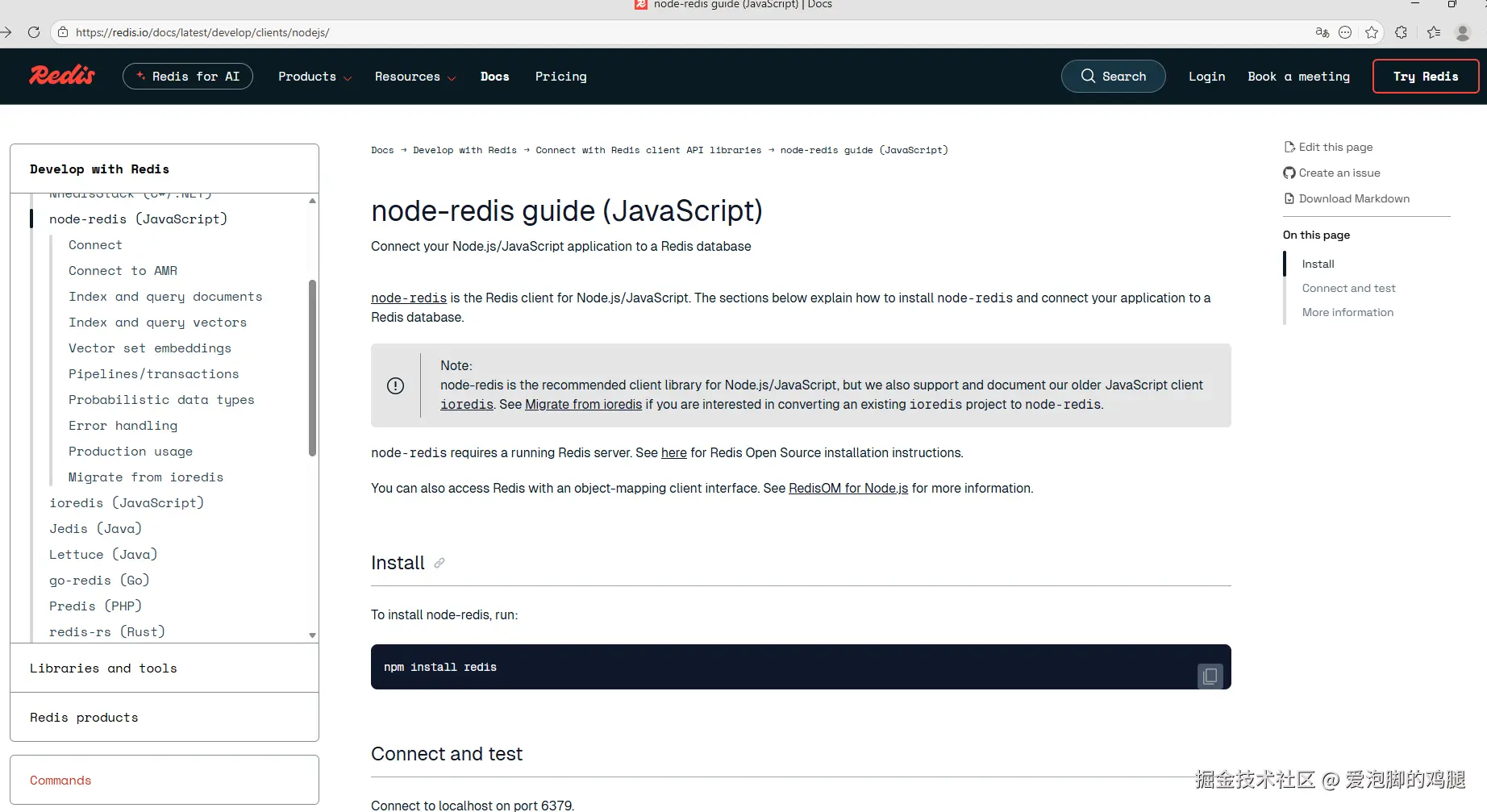Open Index and query vectors item
This screenshot has width=1487, height=812.
(157, 323)
